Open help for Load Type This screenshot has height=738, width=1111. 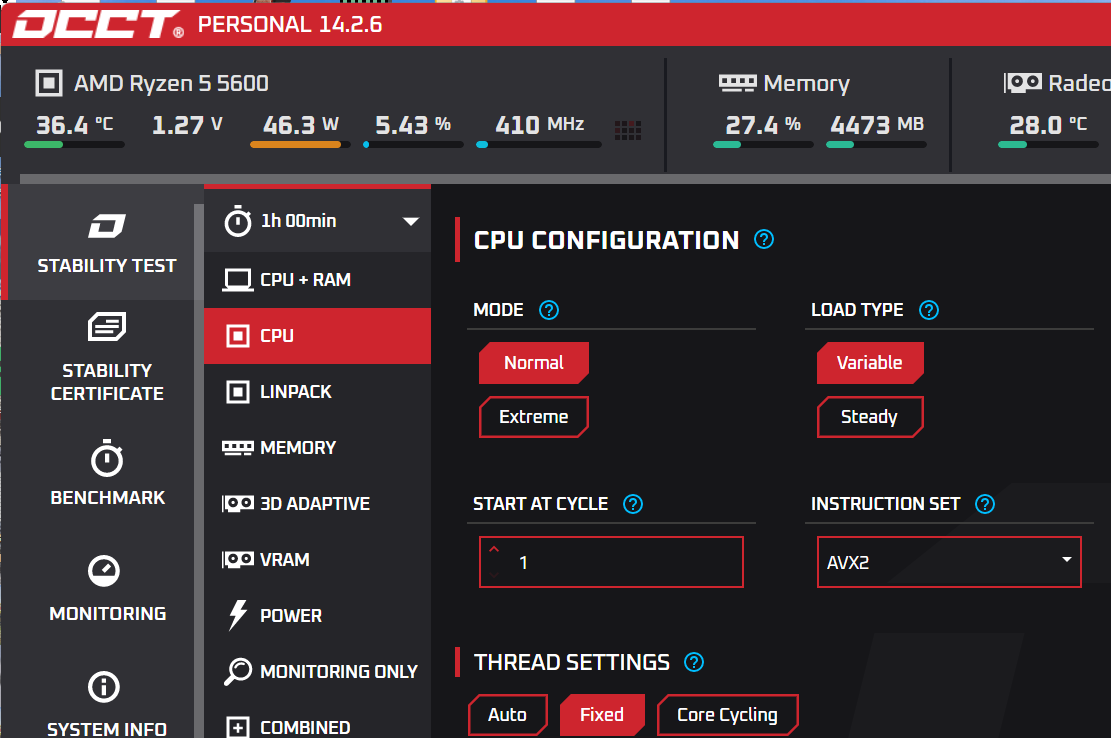point(929,310)
